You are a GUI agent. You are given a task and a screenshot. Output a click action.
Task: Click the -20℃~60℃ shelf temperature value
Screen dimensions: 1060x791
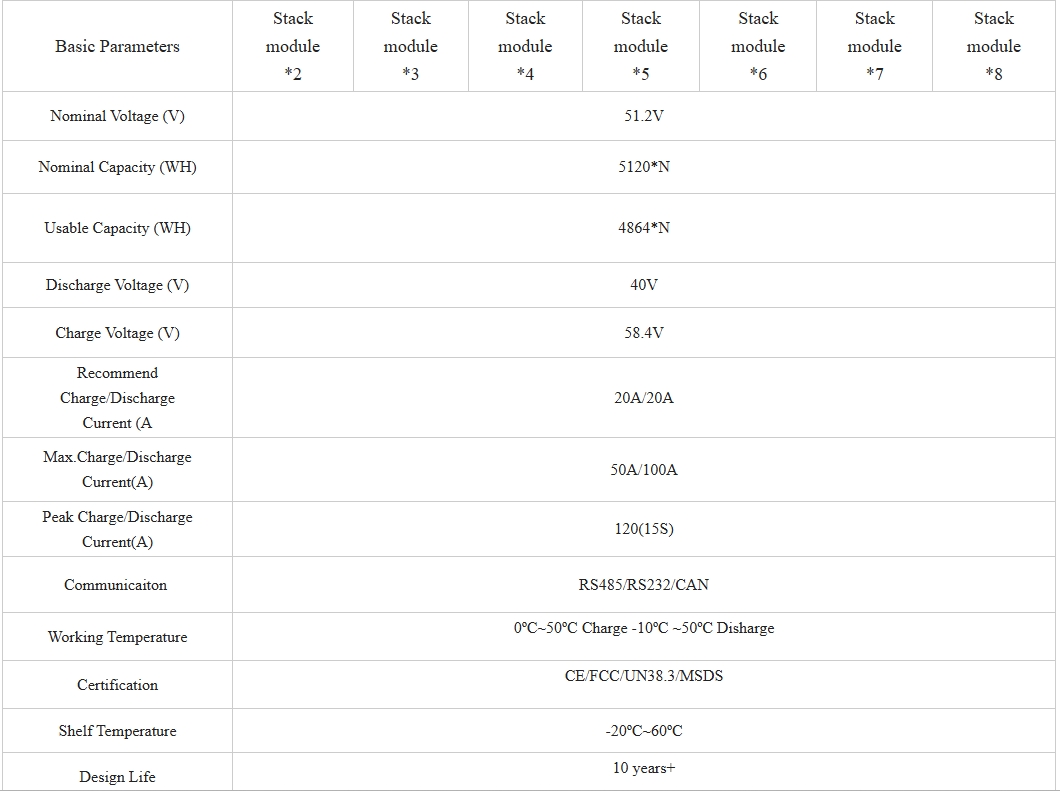click(644, 731)
